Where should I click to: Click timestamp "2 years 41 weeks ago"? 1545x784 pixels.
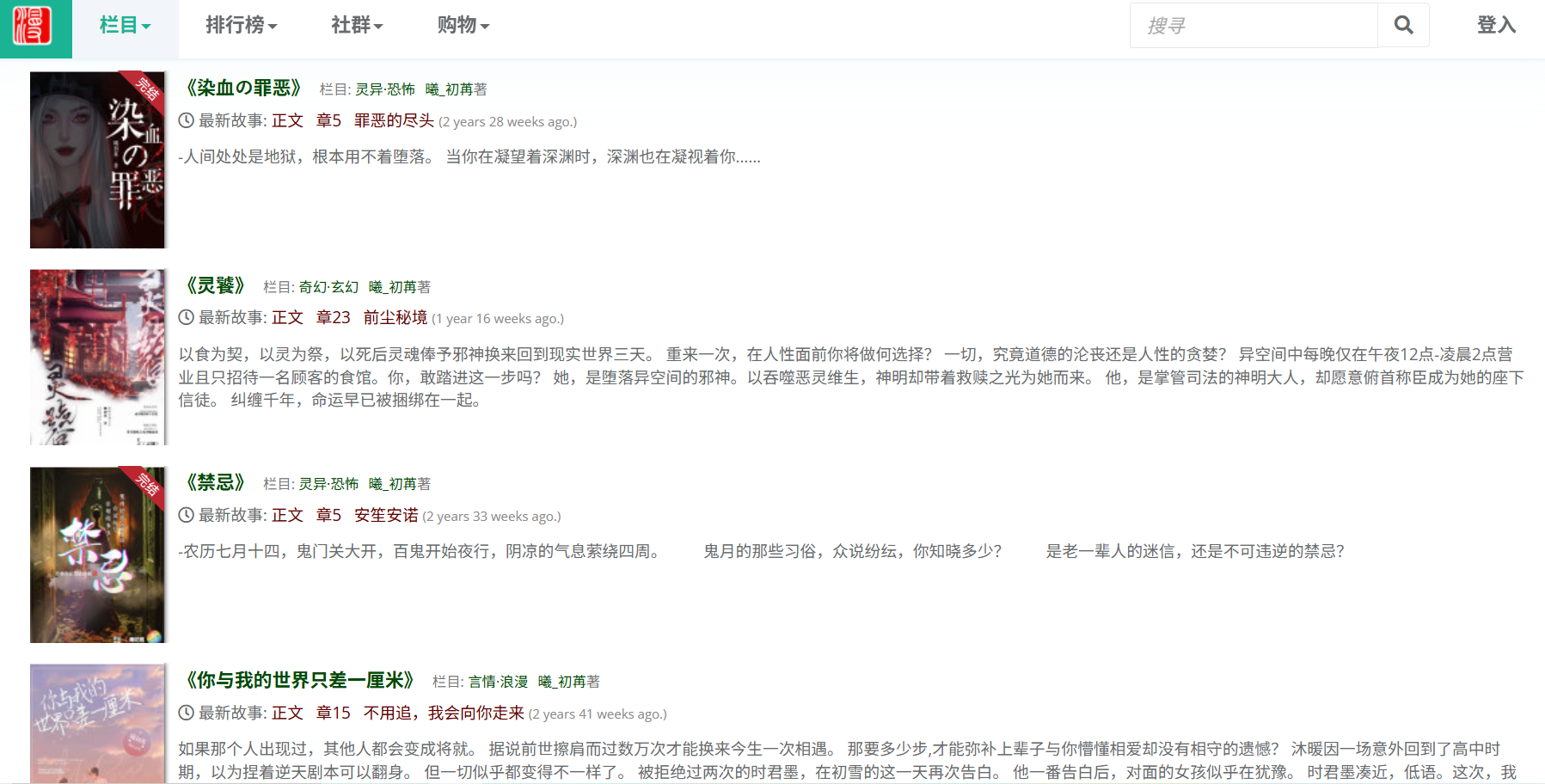pos(598,714)
